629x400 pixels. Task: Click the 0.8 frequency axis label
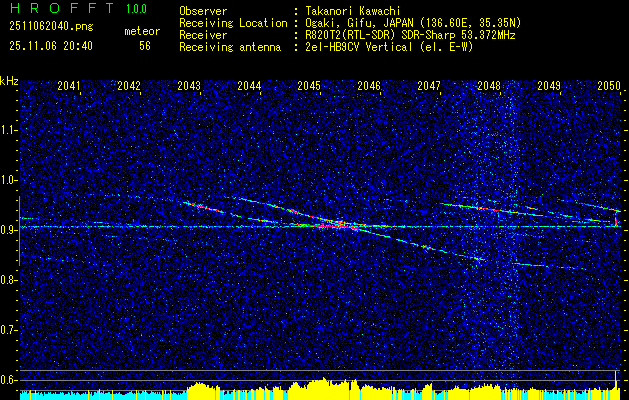coord(8,280)
